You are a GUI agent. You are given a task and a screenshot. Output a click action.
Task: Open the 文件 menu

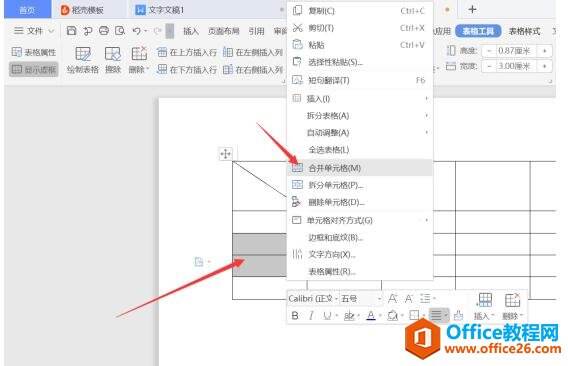29,31
